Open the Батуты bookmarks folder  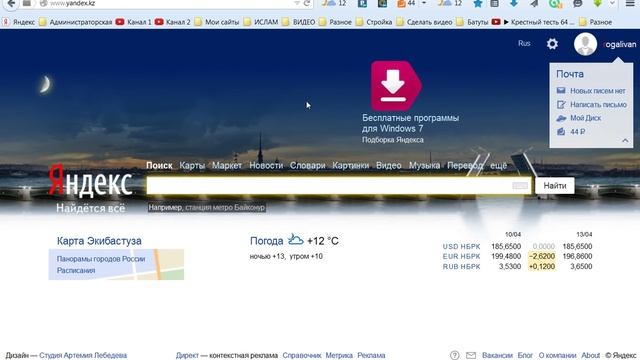pos(472,22)
